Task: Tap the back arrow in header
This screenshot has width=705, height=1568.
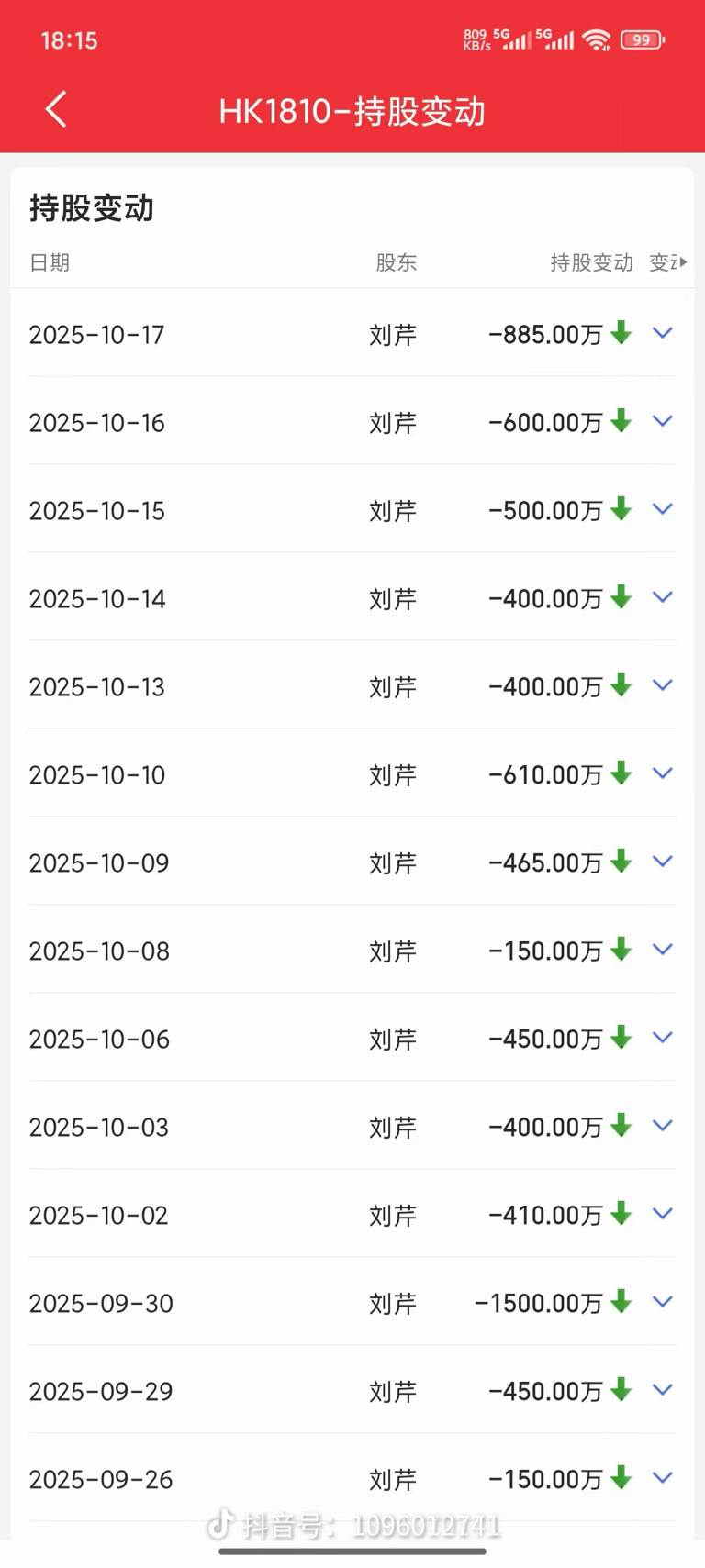Action: 56,109
